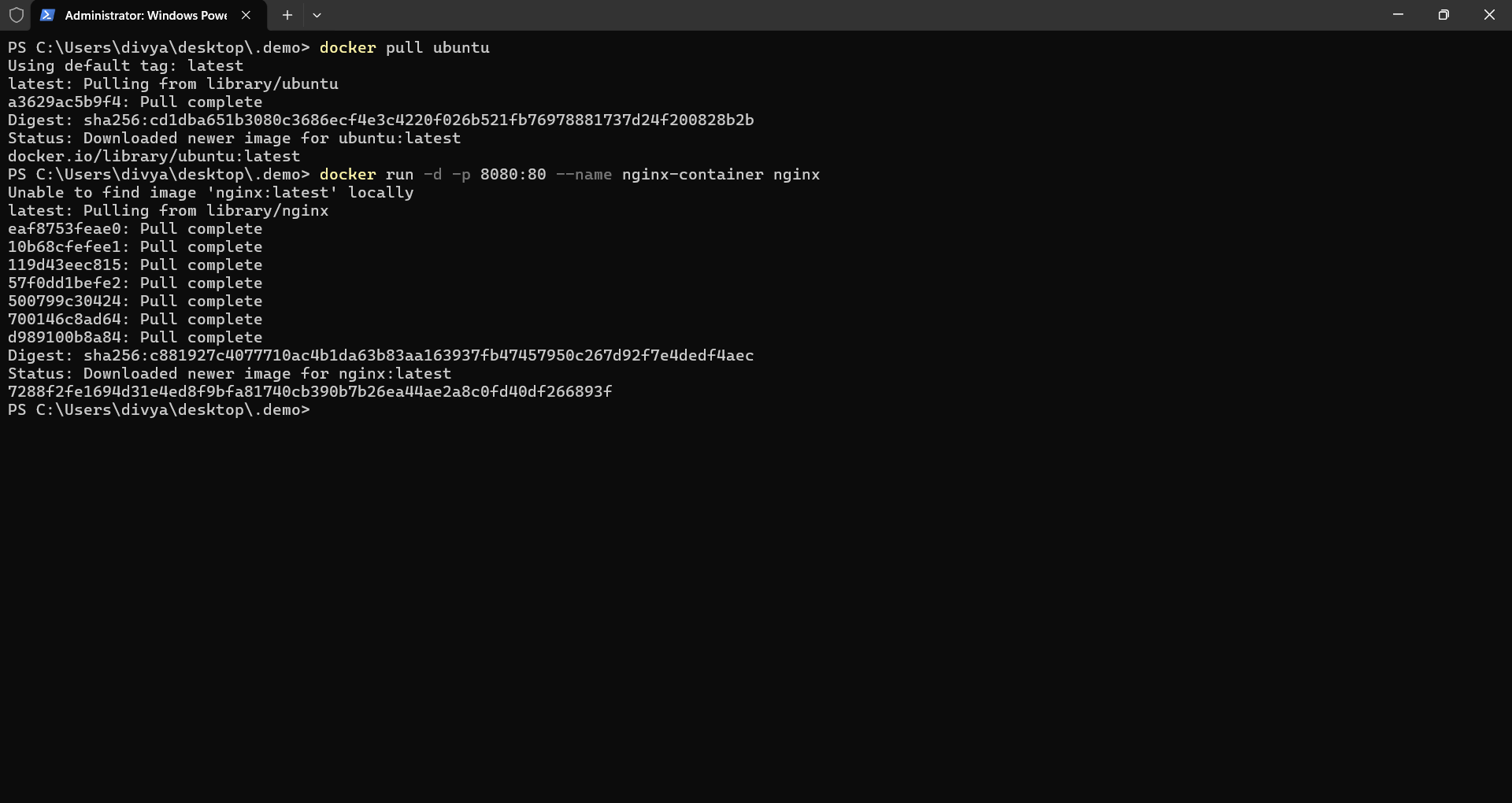Click nginx-container in the docker run command

point(692,175)
